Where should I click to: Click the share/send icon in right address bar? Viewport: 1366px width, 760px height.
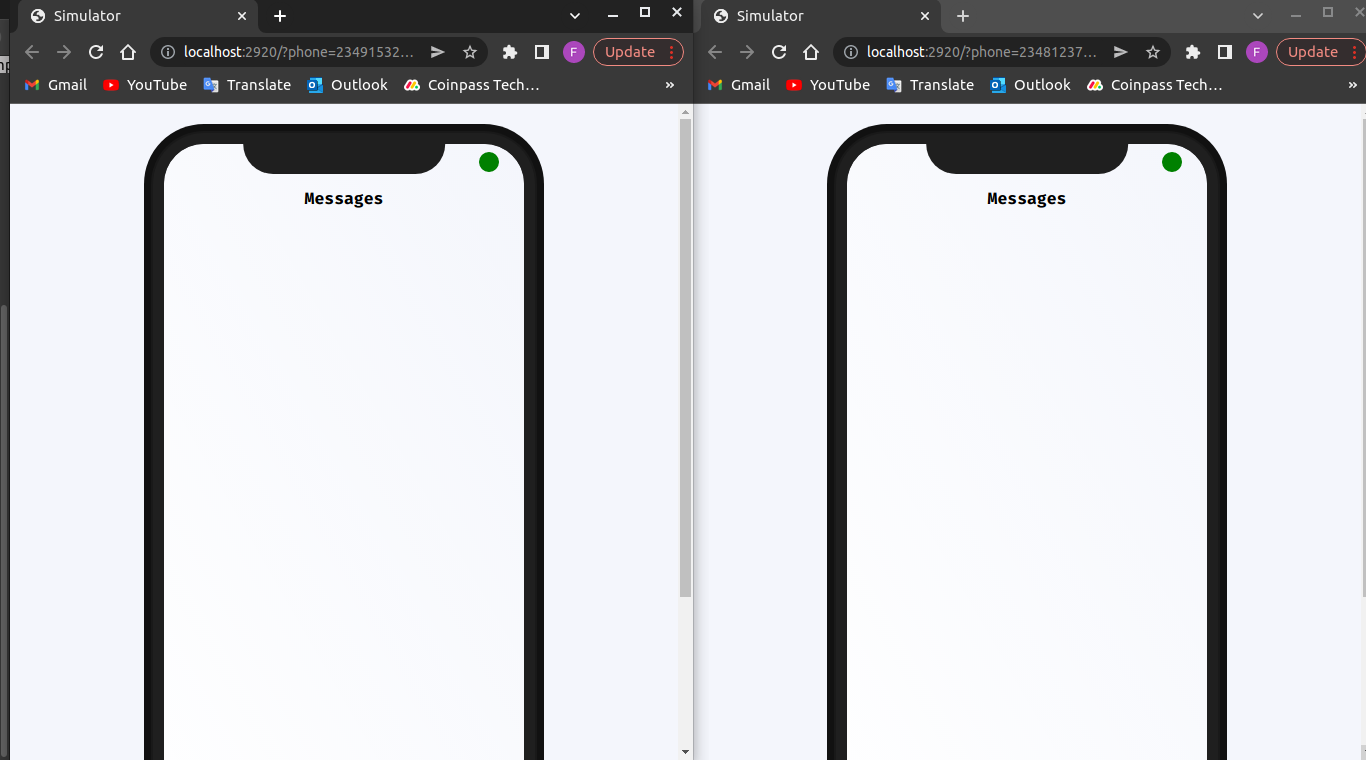(x=1120, y=52)
